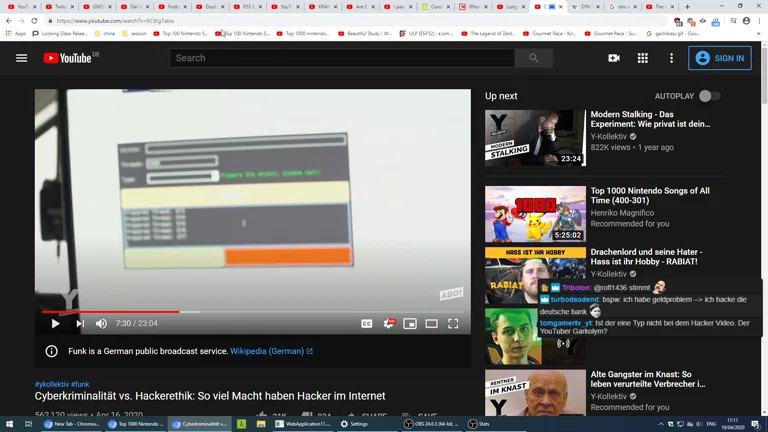The height and width of the screenshot is (432, 768).
Task: Click the blue SIGN IN button
Action: tap(720, 58)
